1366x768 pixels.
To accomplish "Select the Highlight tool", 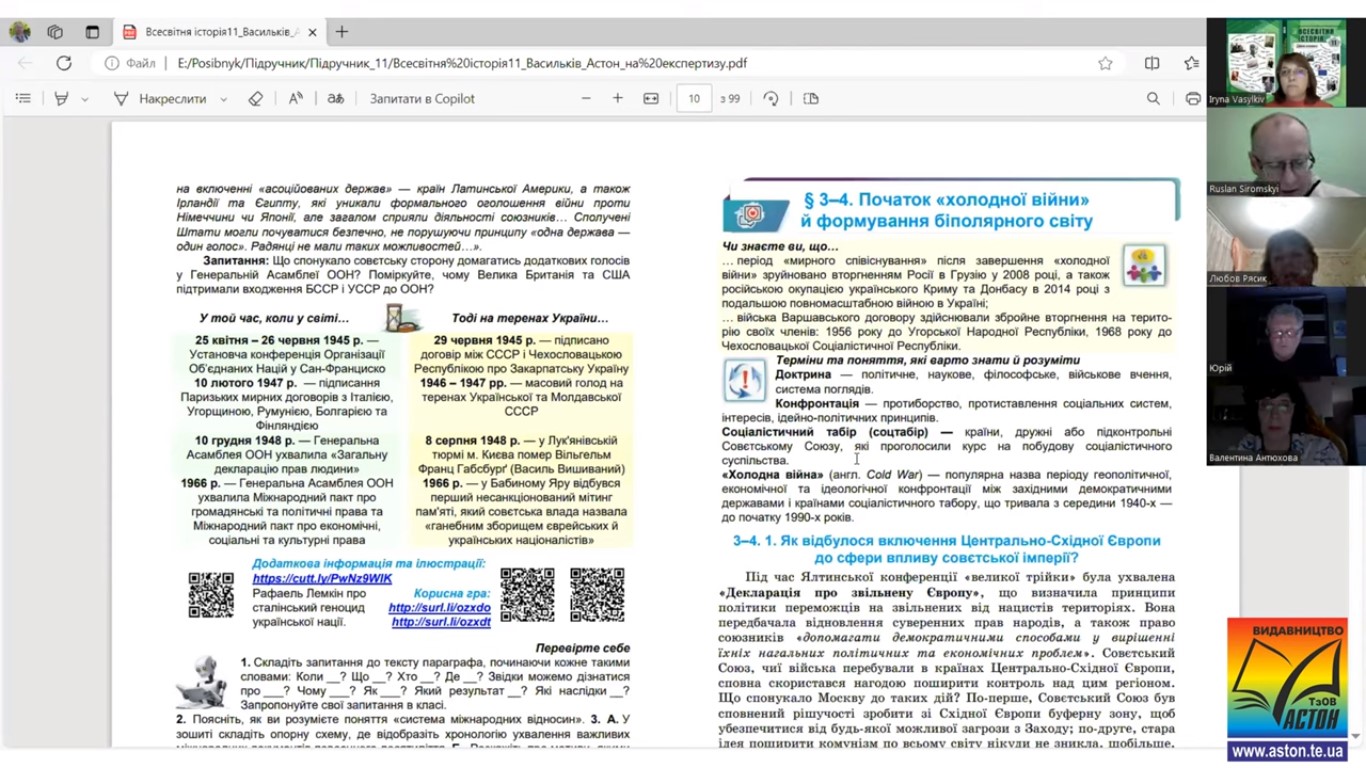I will [62, 99].
